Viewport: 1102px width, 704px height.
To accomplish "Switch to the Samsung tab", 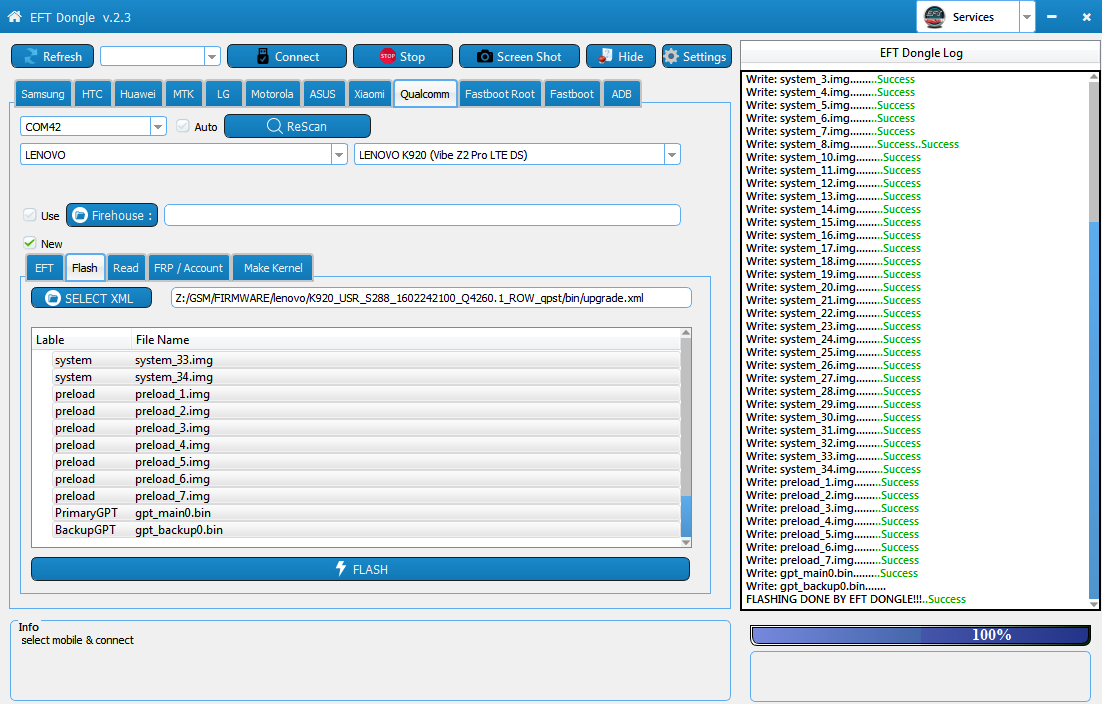I will tap(42, 93).
